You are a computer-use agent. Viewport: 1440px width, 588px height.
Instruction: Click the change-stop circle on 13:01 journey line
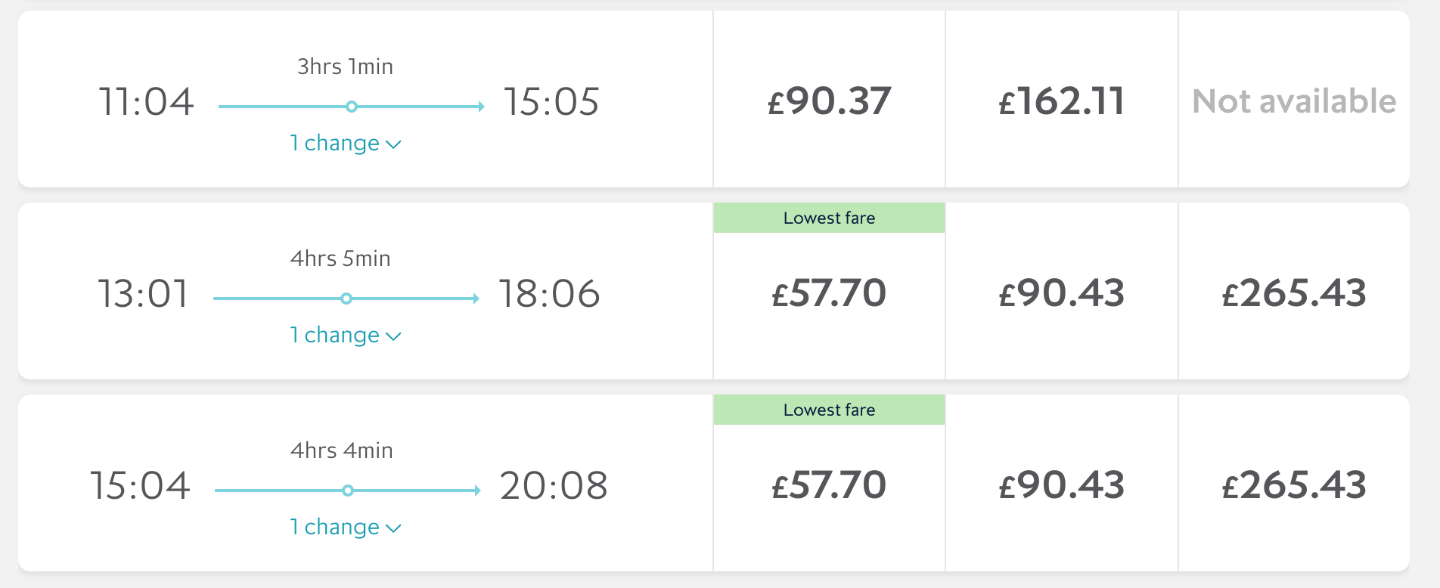click(x=346, y=298)
